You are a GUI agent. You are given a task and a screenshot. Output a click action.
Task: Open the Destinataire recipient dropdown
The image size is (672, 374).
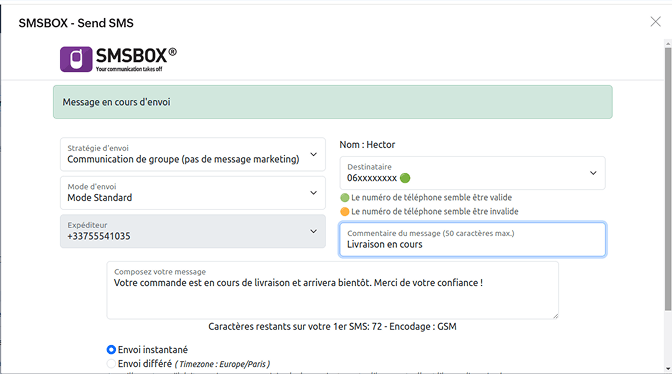pyautogui.click(x=472, y=173)
